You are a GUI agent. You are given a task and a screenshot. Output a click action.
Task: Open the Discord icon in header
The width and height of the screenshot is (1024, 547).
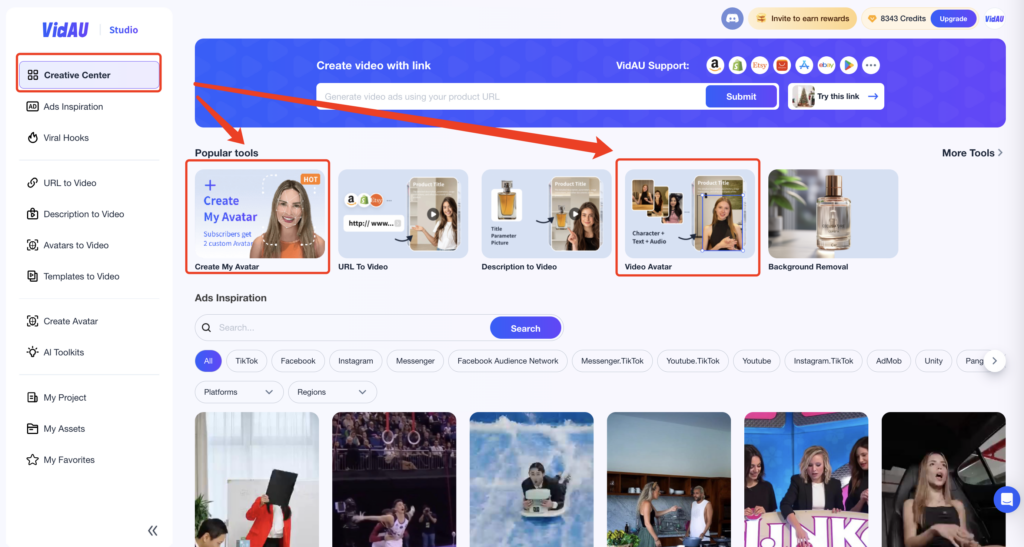pyautogui.click(x=732, y=18)
